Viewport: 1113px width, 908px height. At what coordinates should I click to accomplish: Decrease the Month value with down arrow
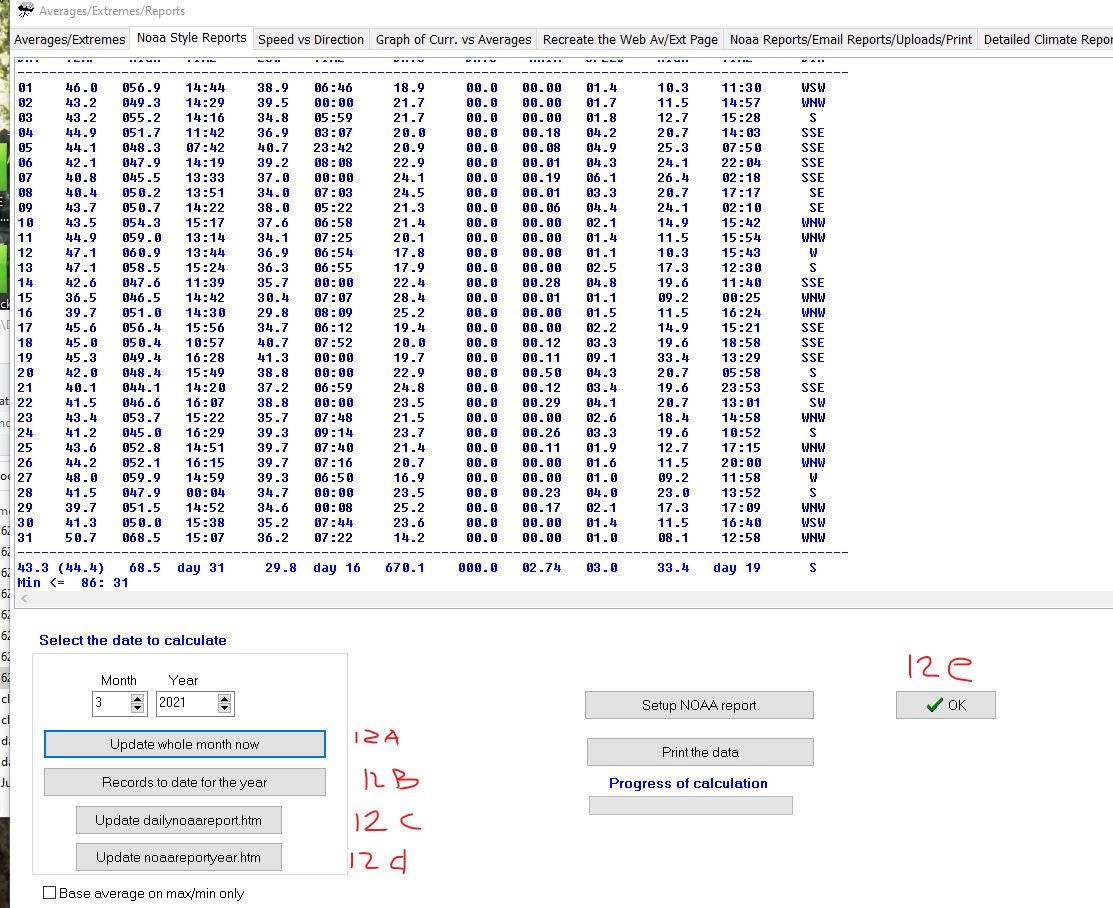point(138,708)
